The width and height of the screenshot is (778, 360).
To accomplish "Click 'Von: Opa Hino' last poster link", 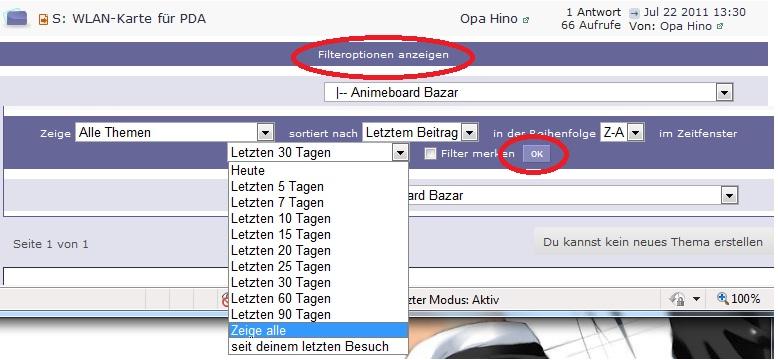I will (x=670, y=26).
